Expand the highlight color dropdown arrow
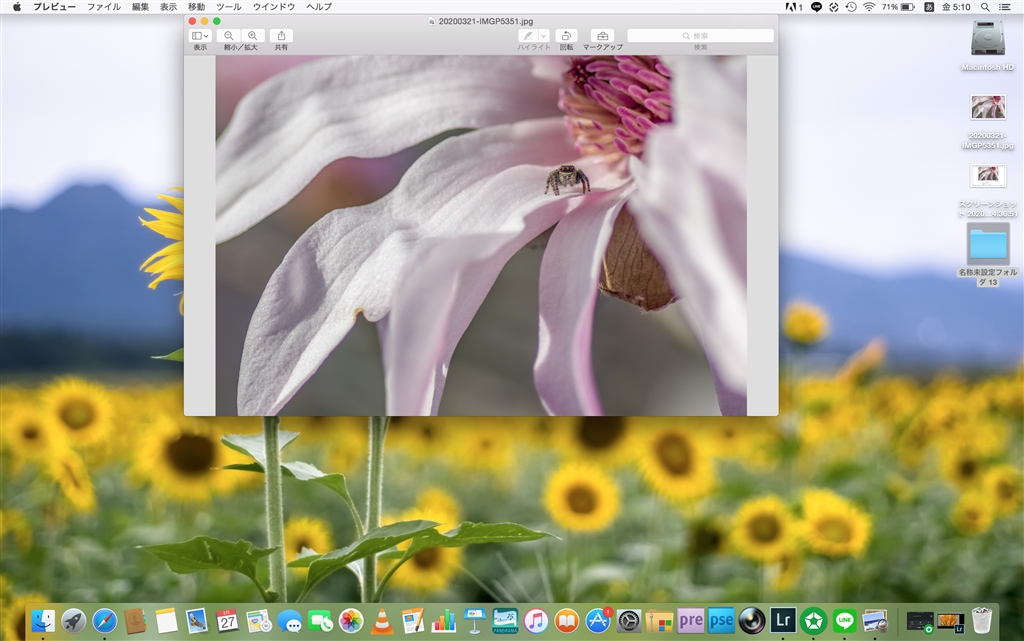This screenshot has height=641, width=1024. (x=544, y=36)
